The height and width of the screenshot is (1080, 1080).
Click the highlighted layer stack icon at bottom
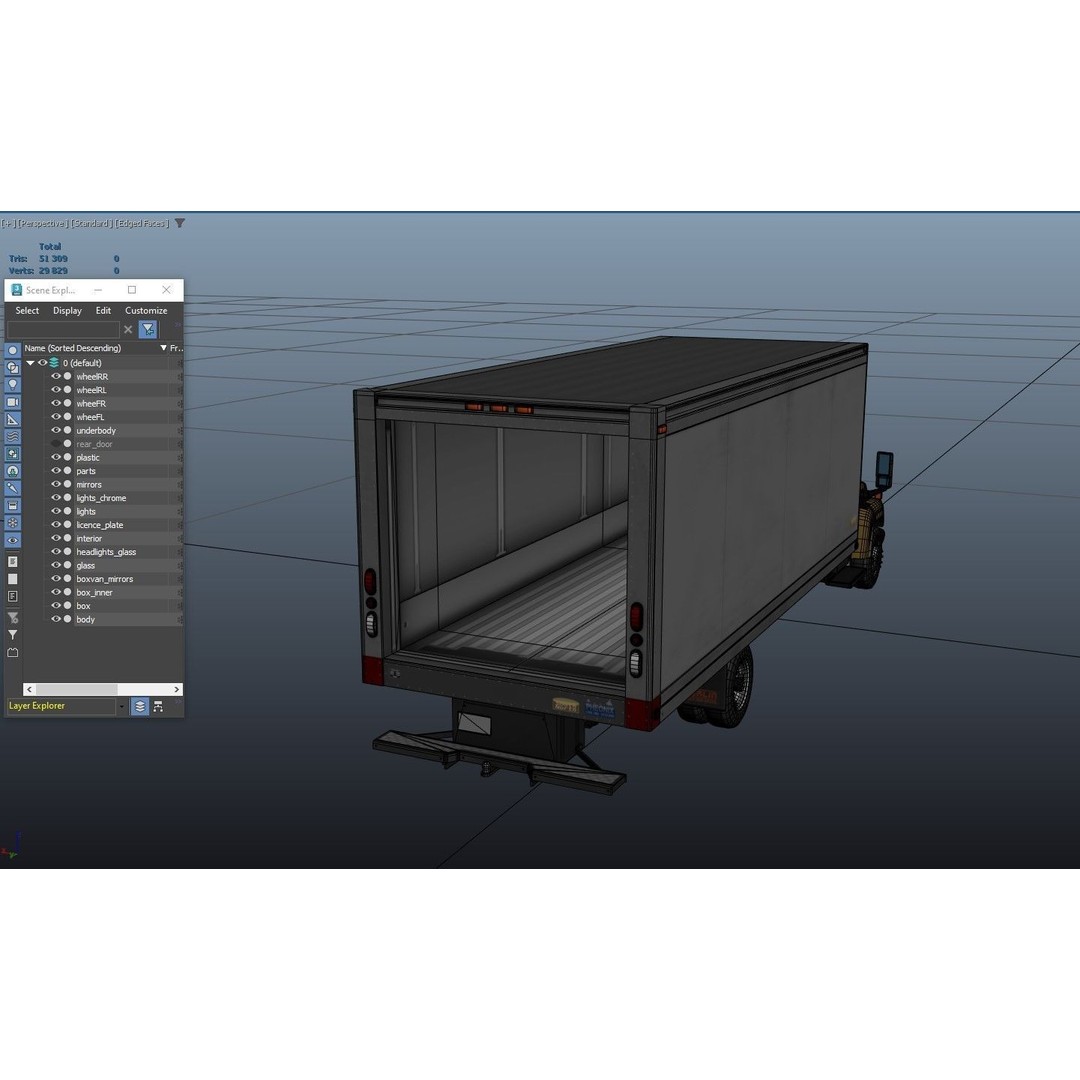(139, 706)
